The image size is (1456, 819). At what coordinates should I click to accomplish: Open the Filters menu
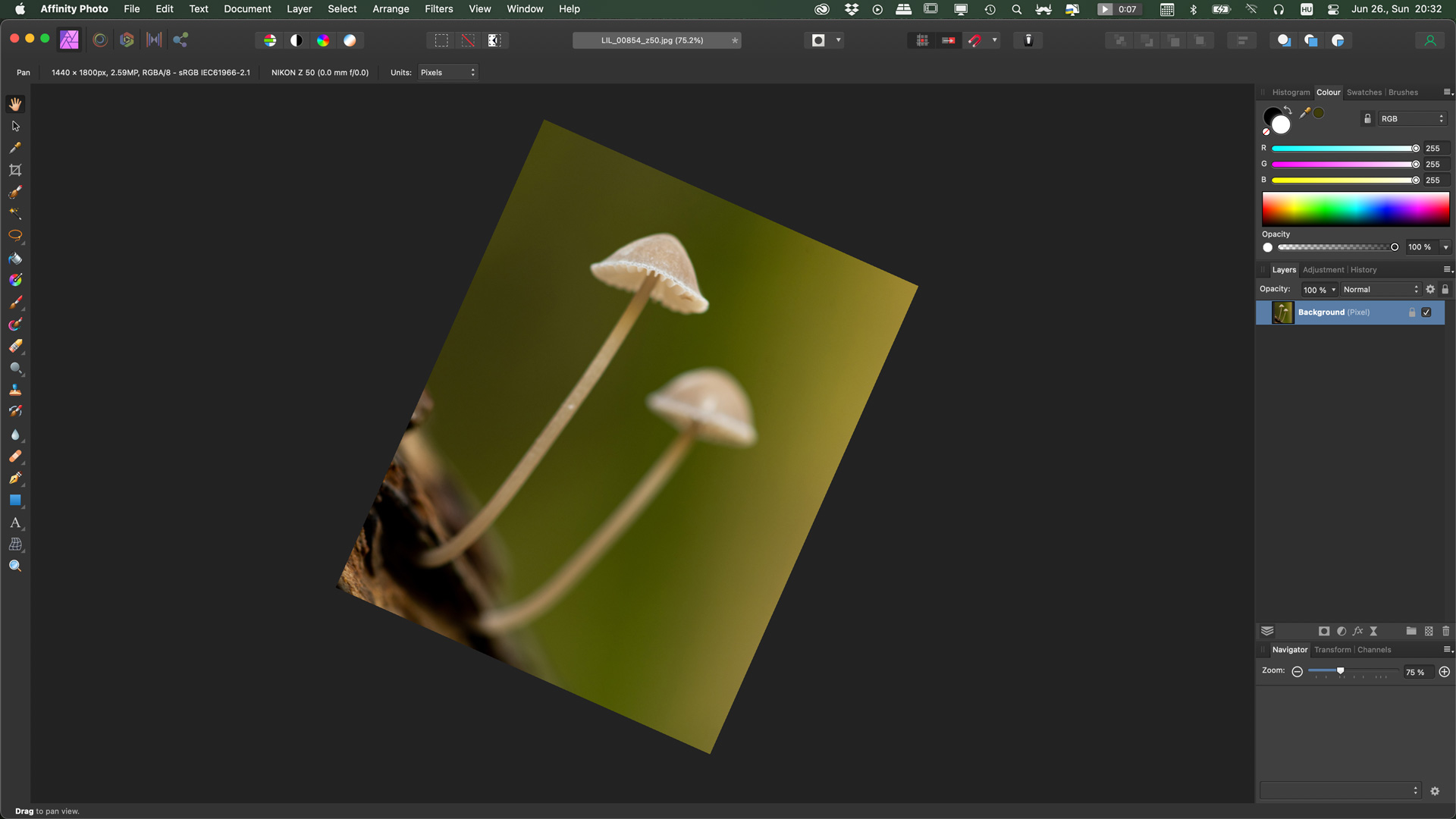coord(438,9)
